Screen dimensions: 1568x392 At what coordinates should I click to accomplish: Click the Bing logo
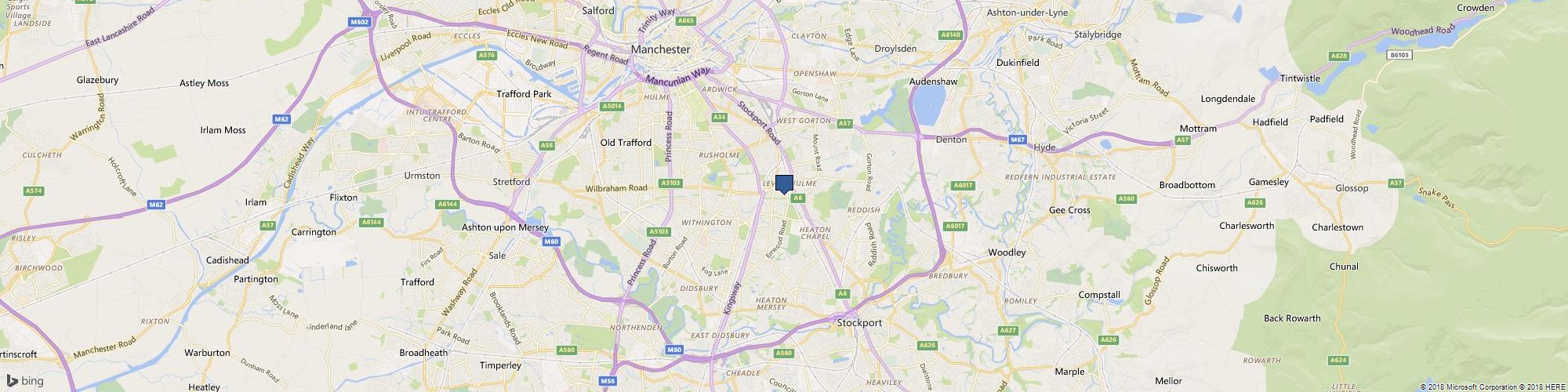24,381
